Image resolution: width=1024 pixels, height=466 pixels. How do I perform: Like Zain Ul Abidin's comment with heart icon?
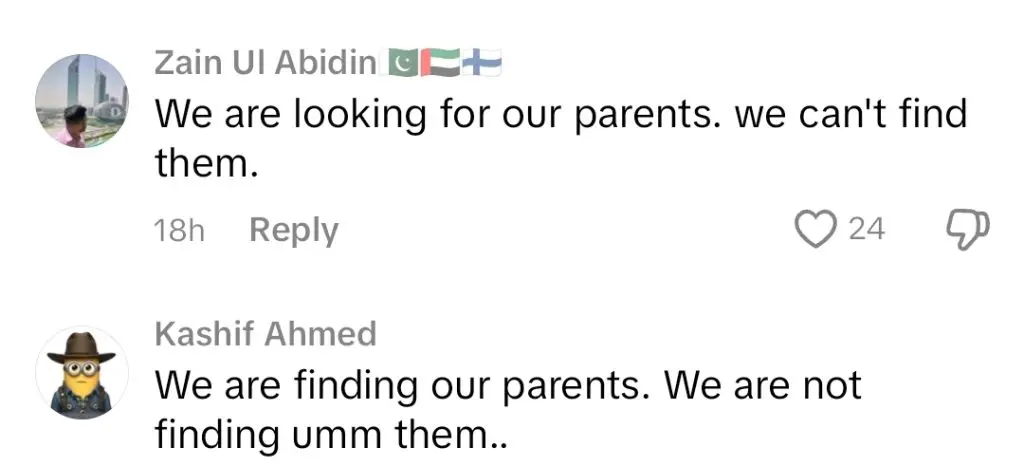click(816, 230)
